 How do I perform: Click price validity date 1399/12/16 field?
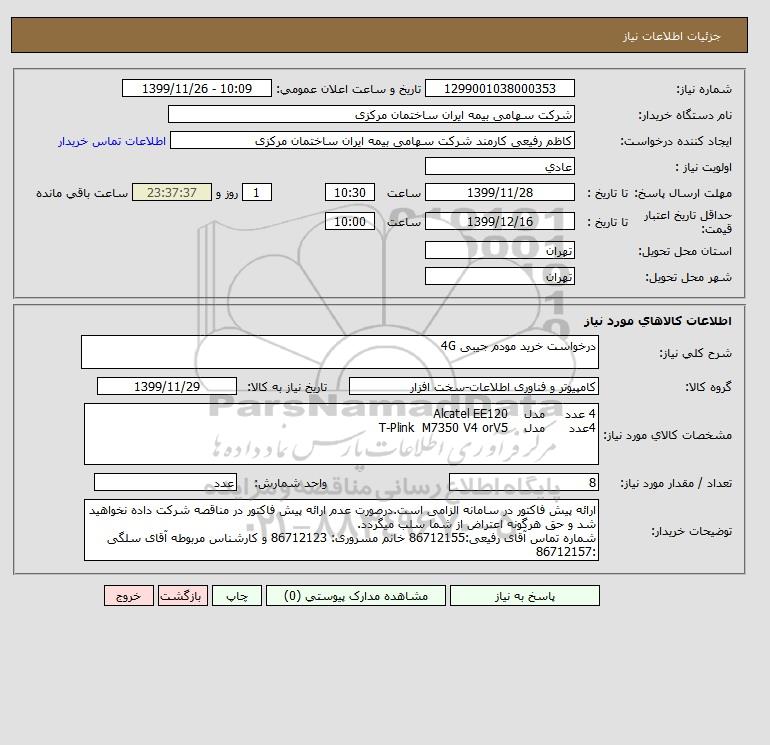[499, 221]
